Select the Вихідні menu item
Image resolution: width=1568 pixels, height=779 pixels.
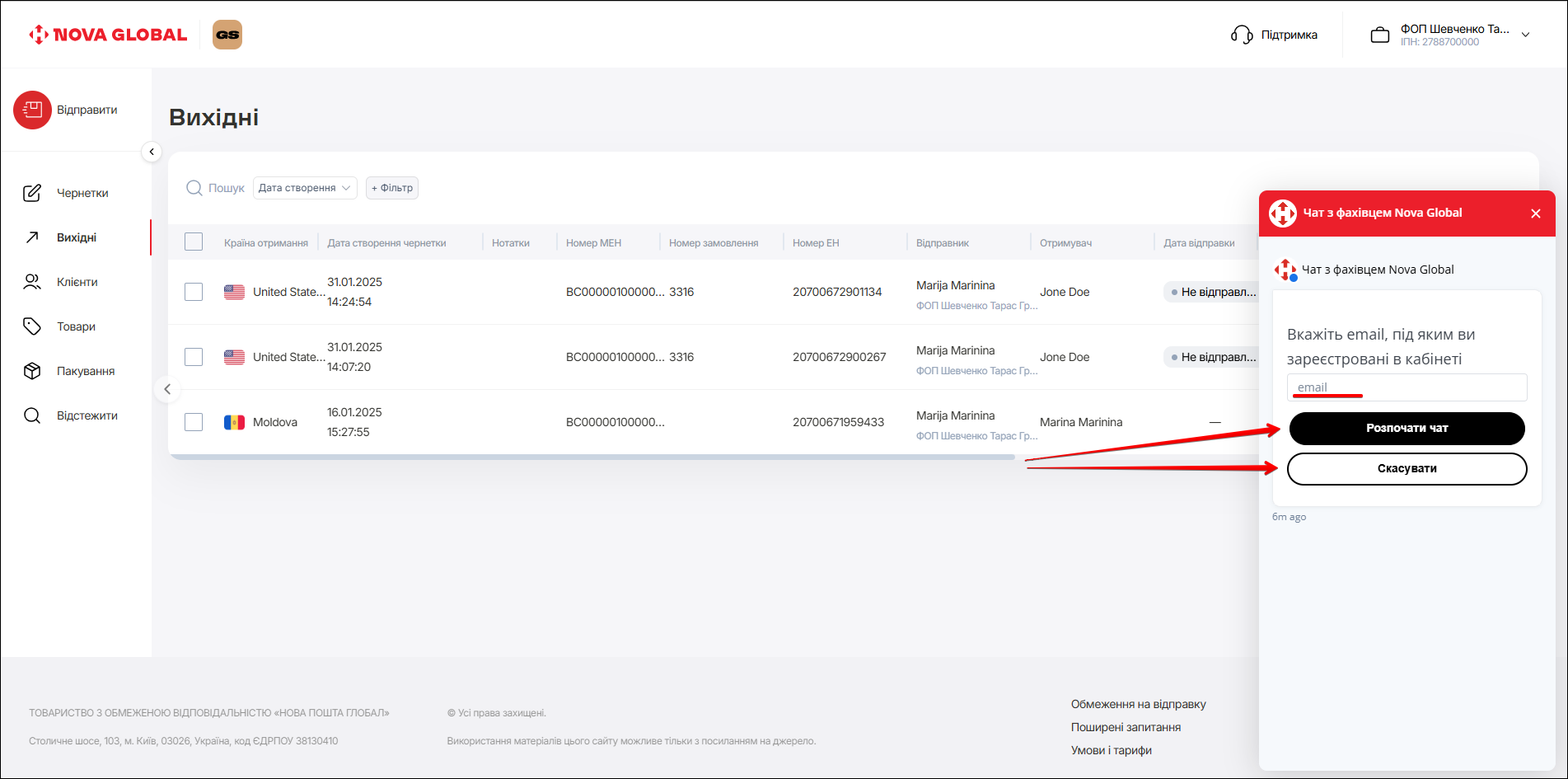click(x=77, y=237)
